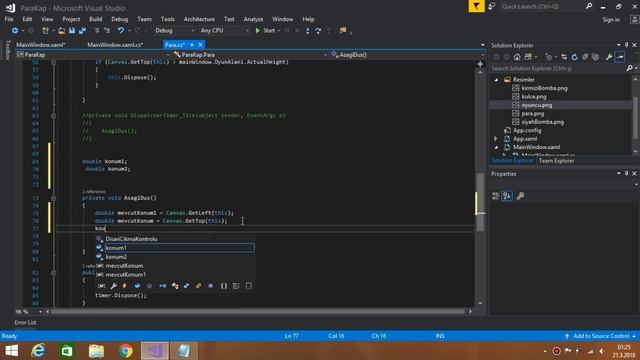Switch the Properties panel to Categorized view

tap(496, 196)
